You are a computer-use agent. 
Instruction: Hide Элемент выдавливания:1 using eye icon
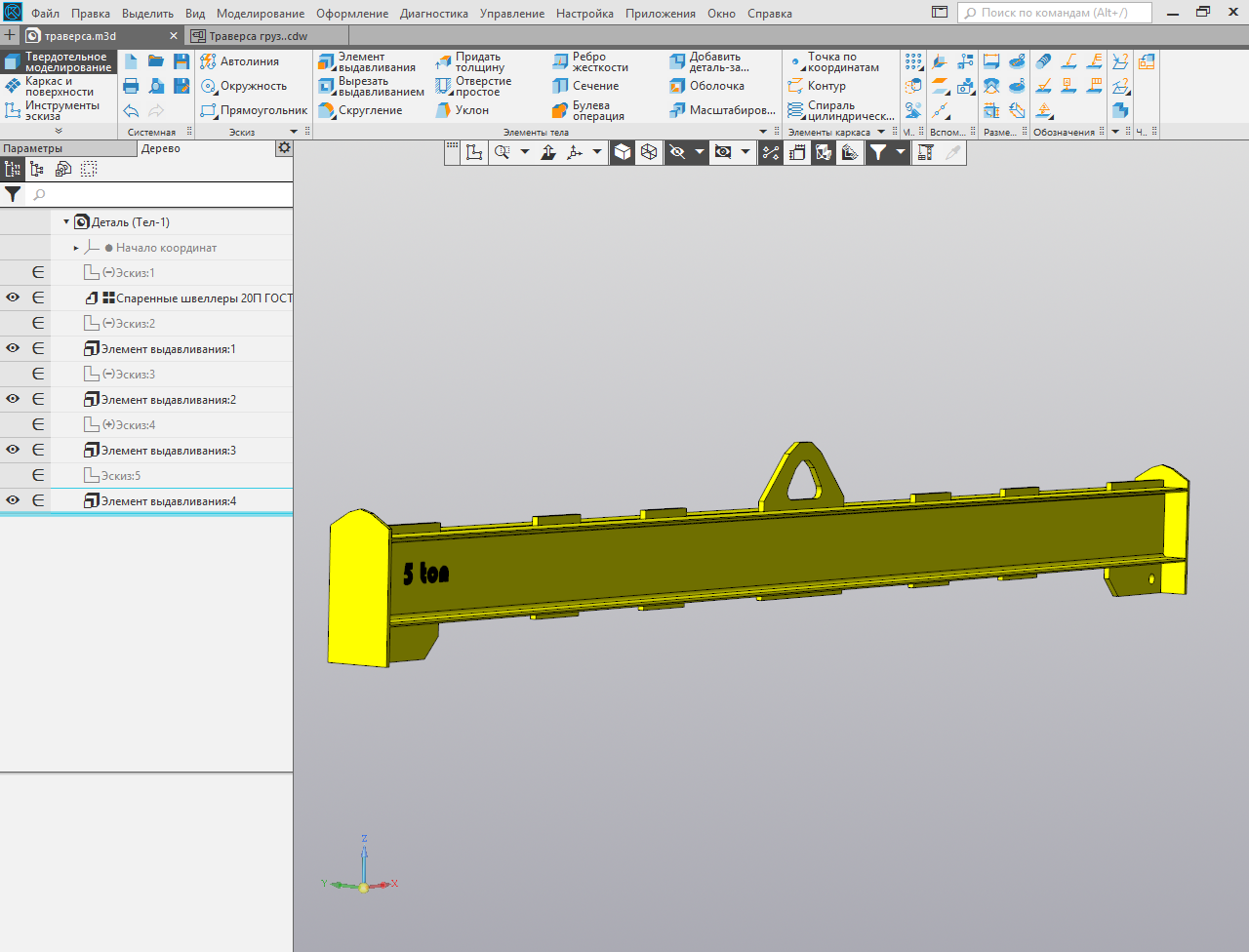[13, 348]
